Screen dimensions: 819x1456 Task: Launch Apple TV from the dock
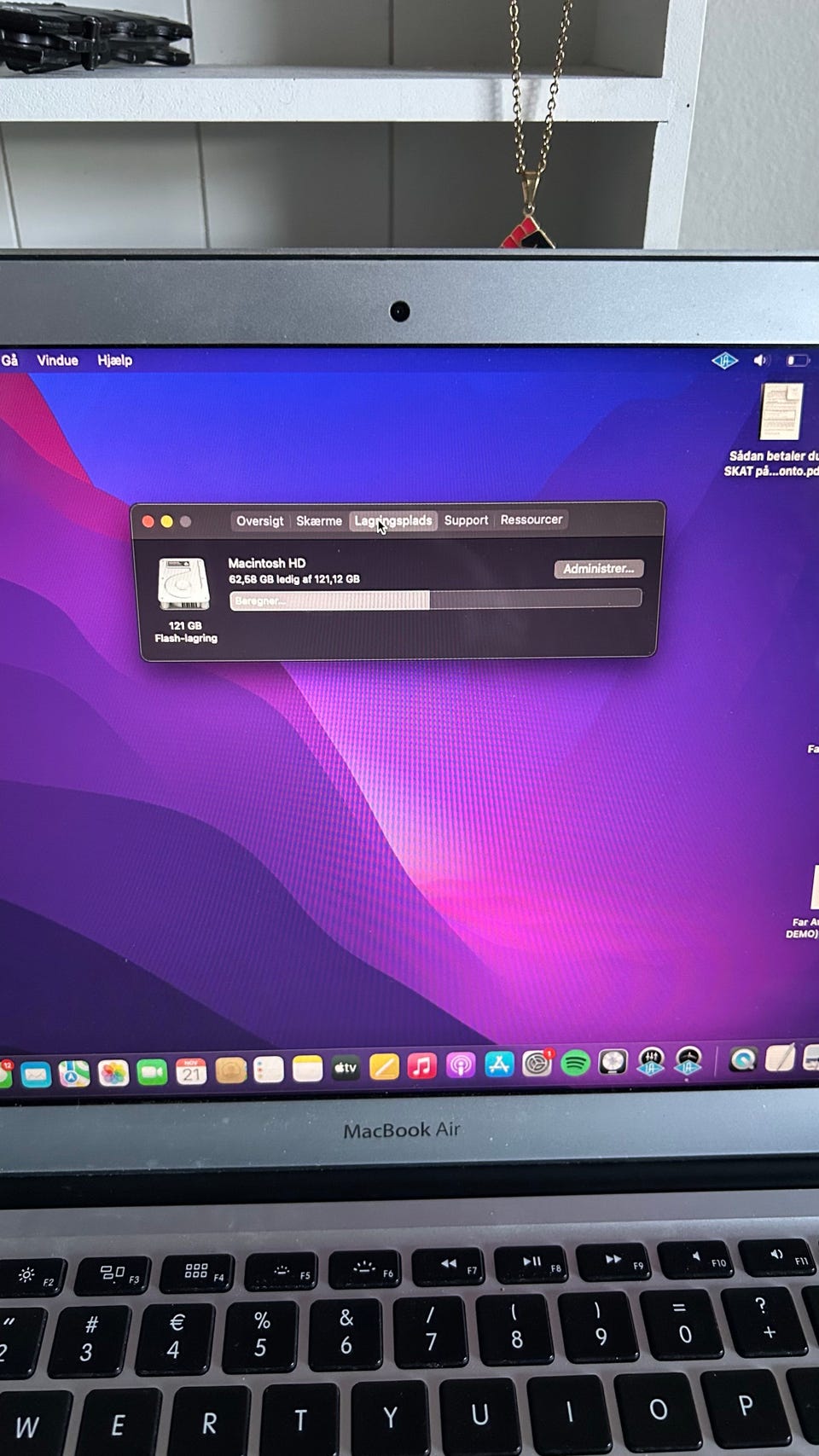tap(346, 1068)
